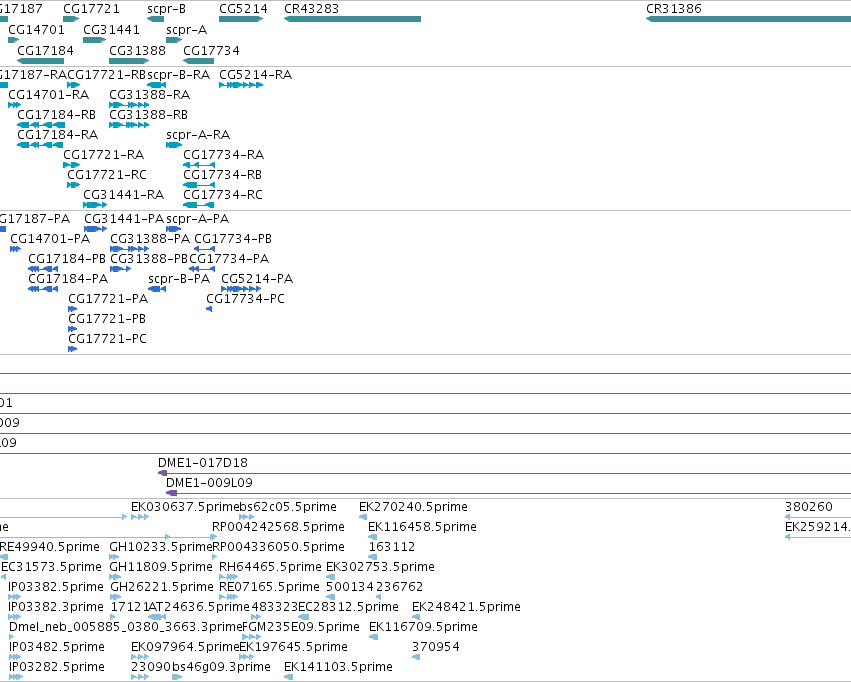Select the CR31386 gene bar
Viewport: 851px width, 682px height.
click(x=748, y=19)
